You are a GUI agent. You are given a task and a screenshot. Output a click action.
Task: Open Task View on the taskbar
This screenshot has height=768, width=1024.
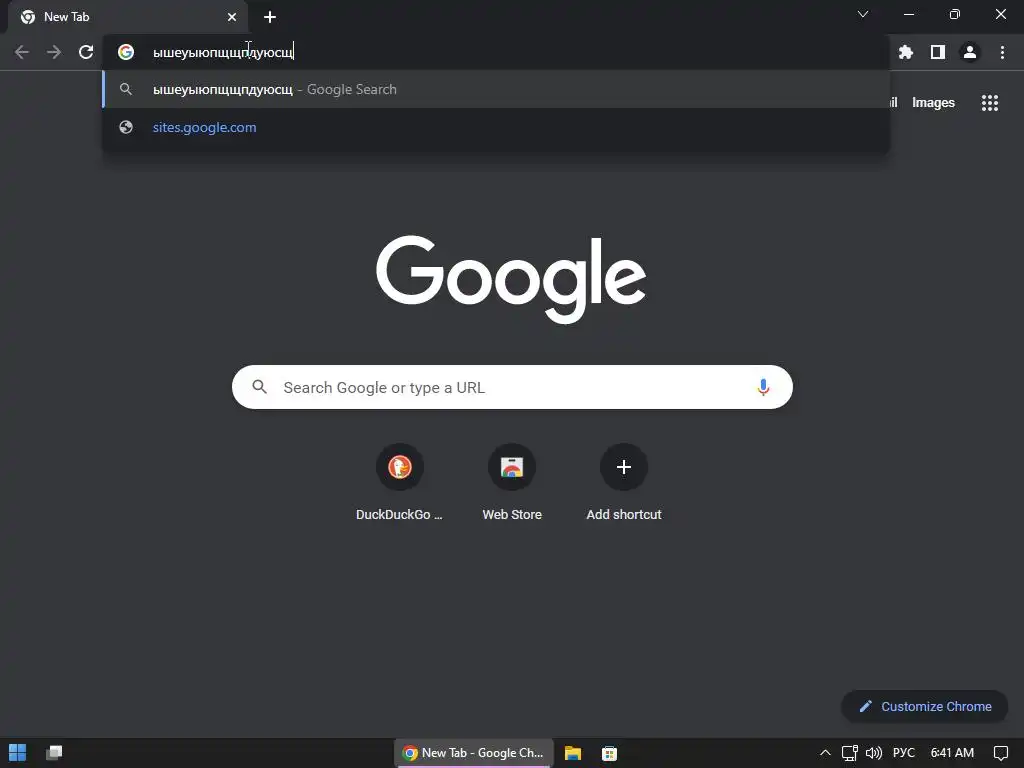[54, 752]
